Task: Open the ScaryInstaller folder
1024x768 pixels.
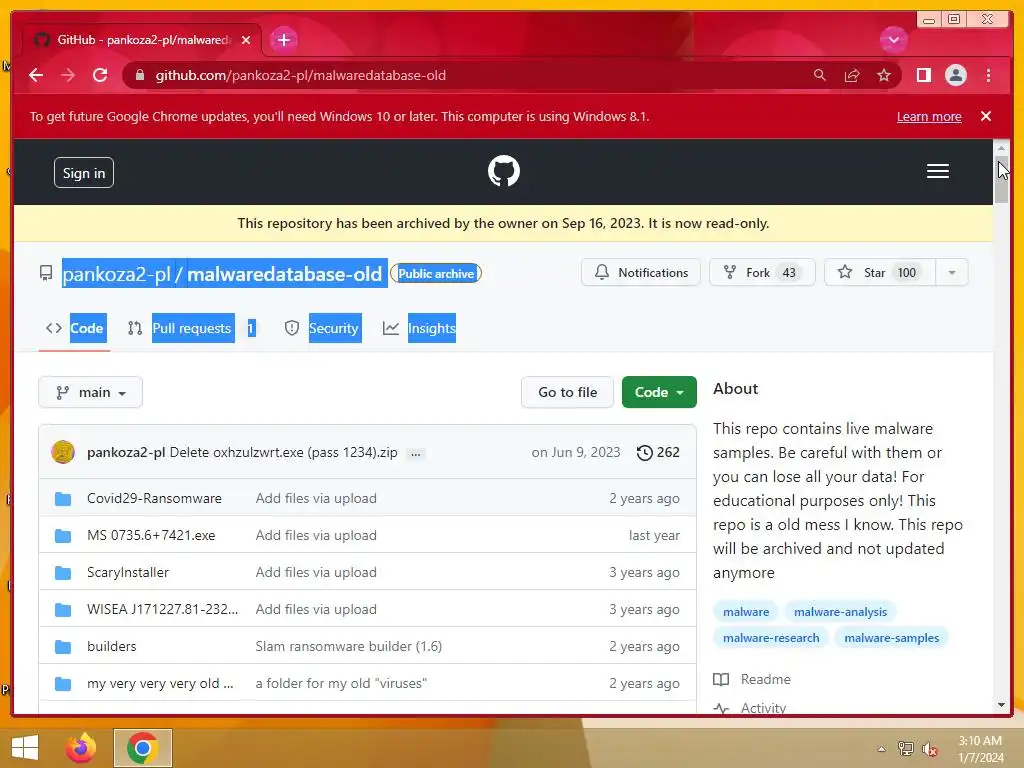Action: 128,572
